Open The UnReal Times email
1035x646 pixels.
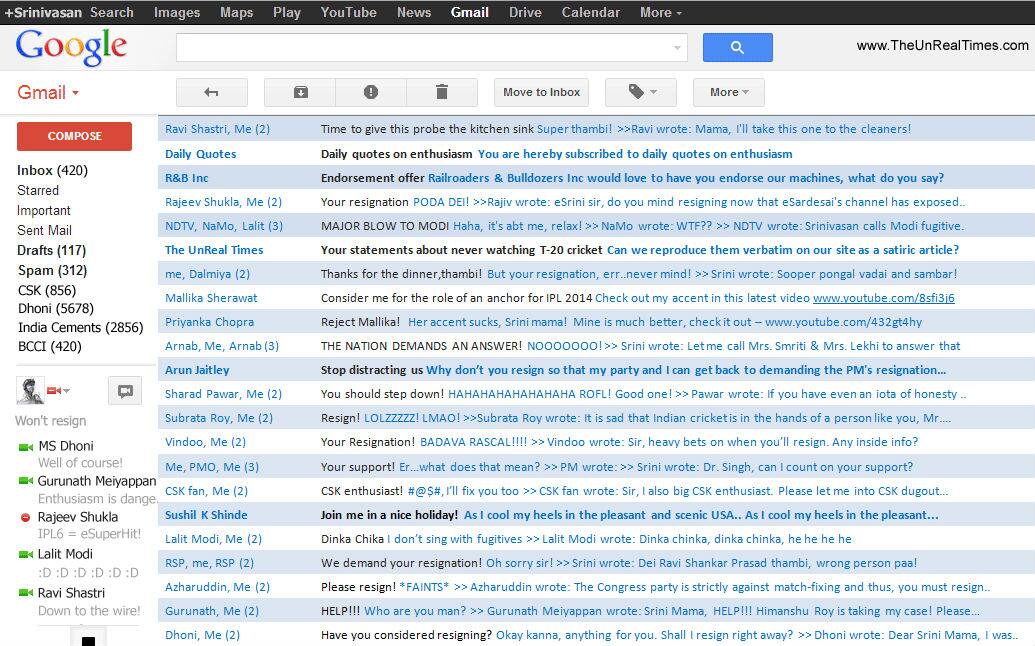(596, 250)
